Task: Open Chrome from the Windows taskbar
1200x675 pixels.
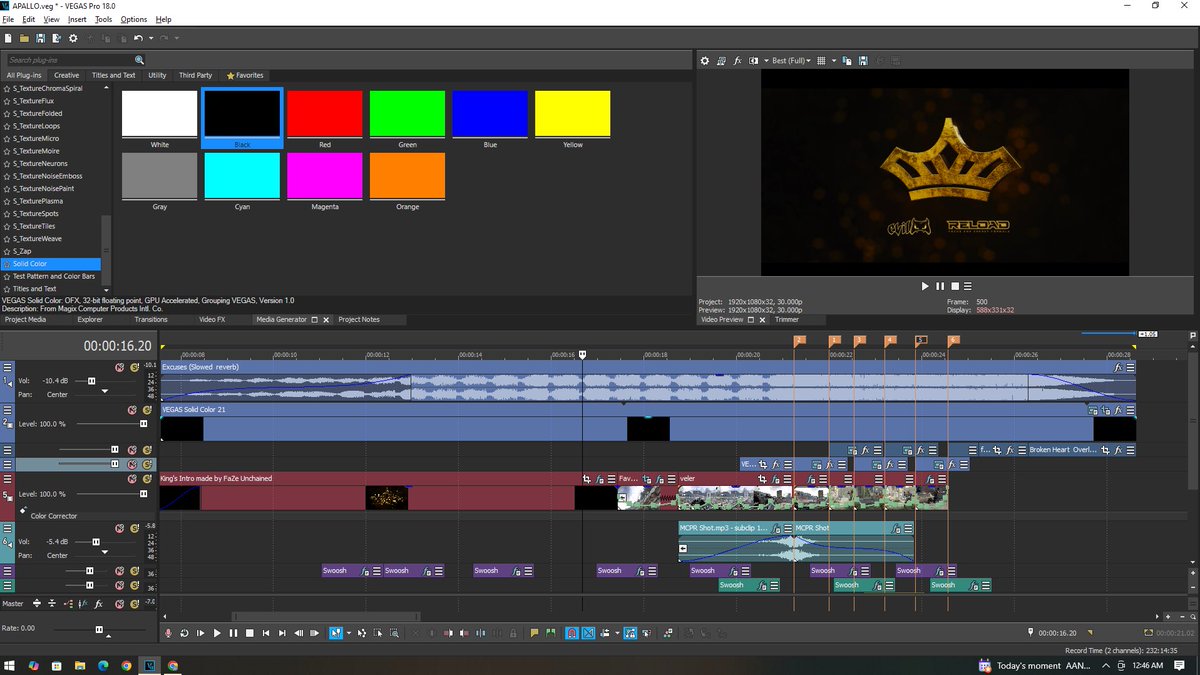Action: [126, 665]
